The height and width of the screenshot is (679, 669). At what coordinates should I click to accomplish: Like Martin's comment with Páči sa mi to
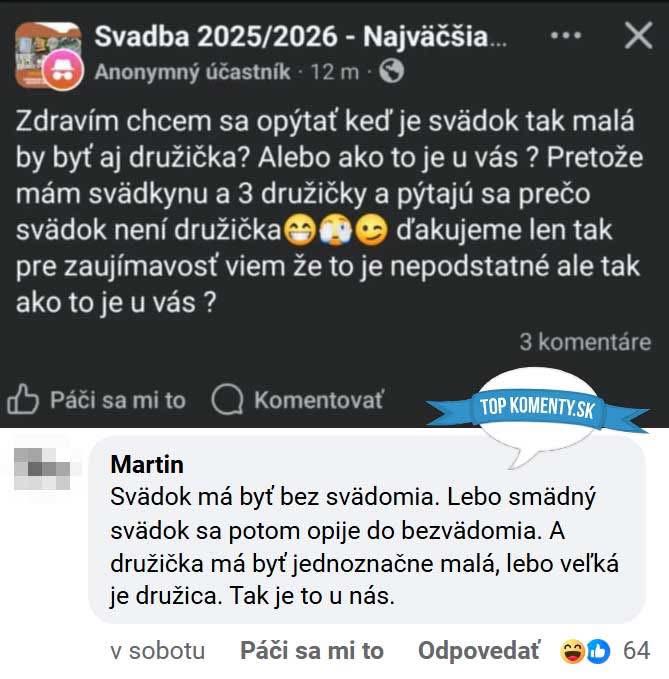(312, 651)
